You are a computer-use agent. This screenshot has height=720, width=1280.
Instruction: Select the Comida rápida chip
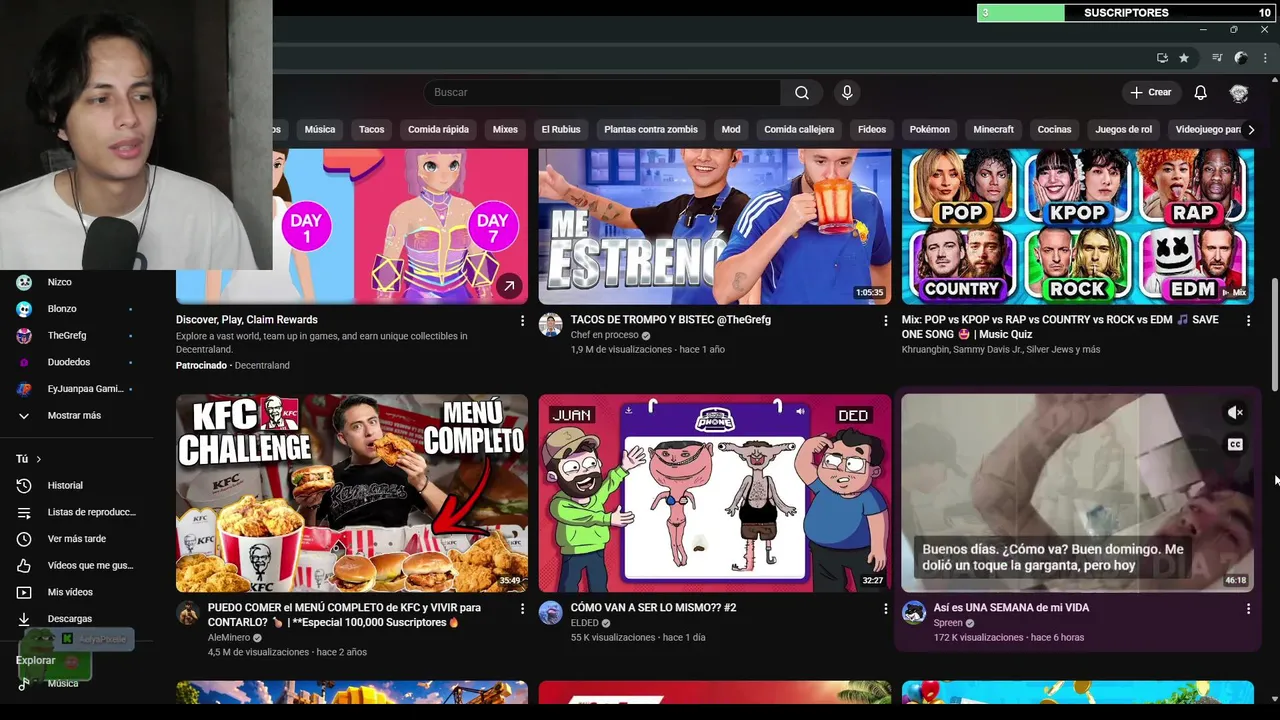coord(438,130)
